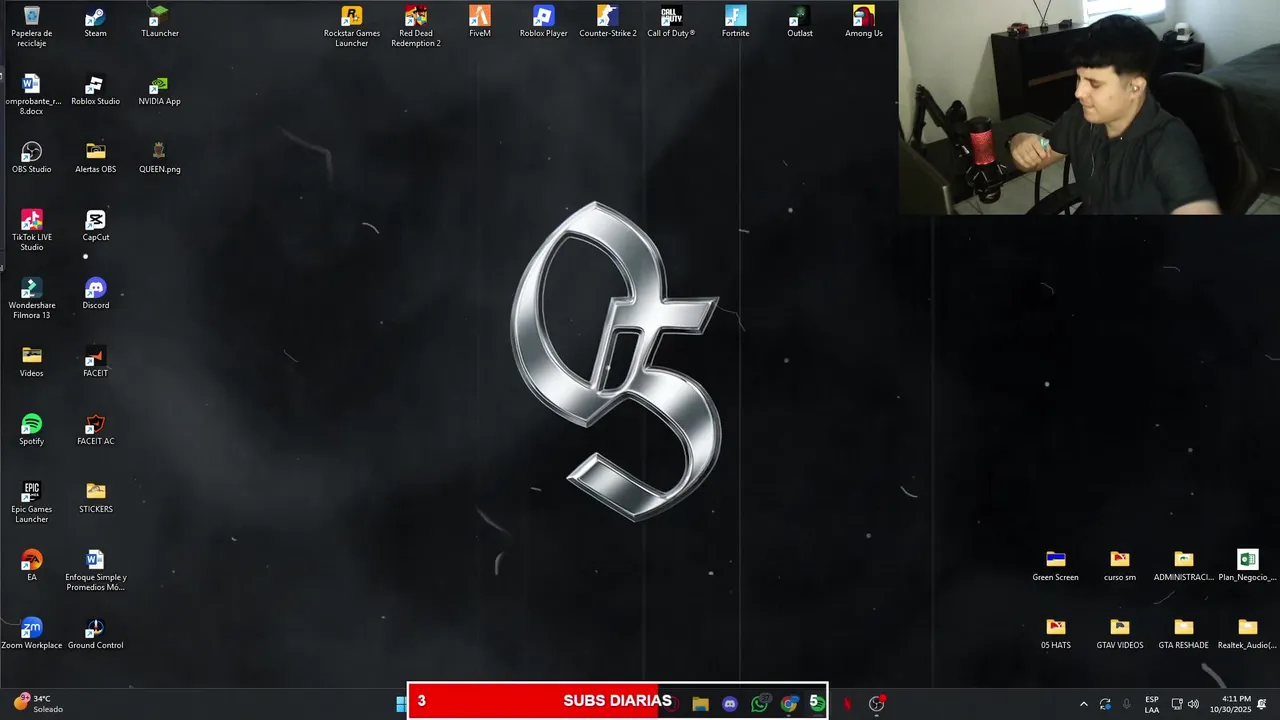Switch the ESP LAA input language
Viewport: 1280px width, 720px height.
pyautogui.click(x=1152, y=704)
